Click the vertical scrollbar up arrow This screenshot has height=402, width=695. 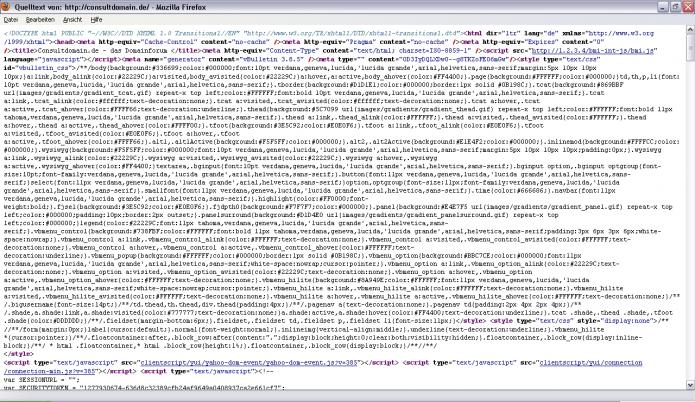coord(690,29)
